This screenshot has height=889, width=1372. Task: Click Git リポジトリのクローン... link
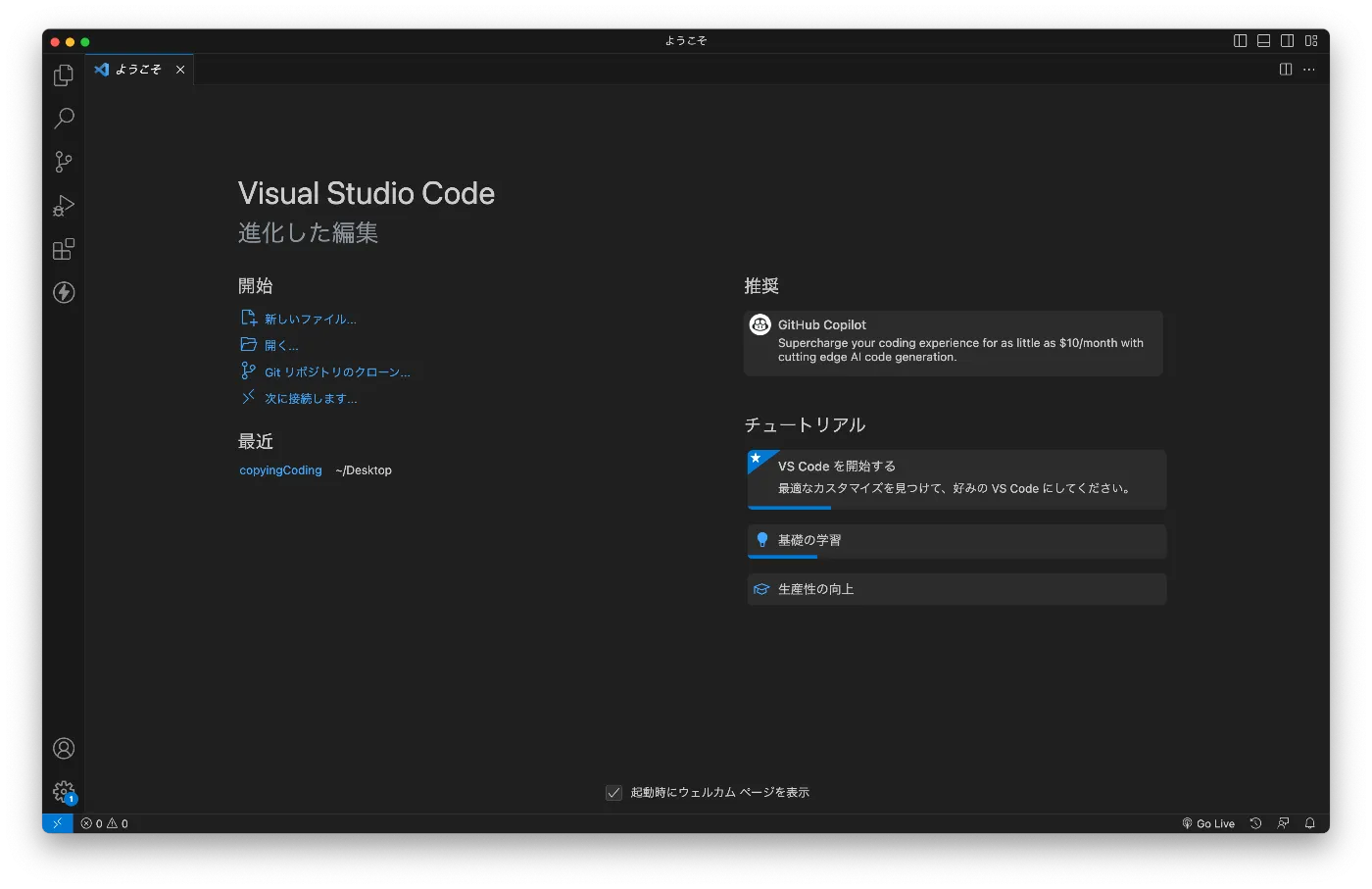[337, 372]
